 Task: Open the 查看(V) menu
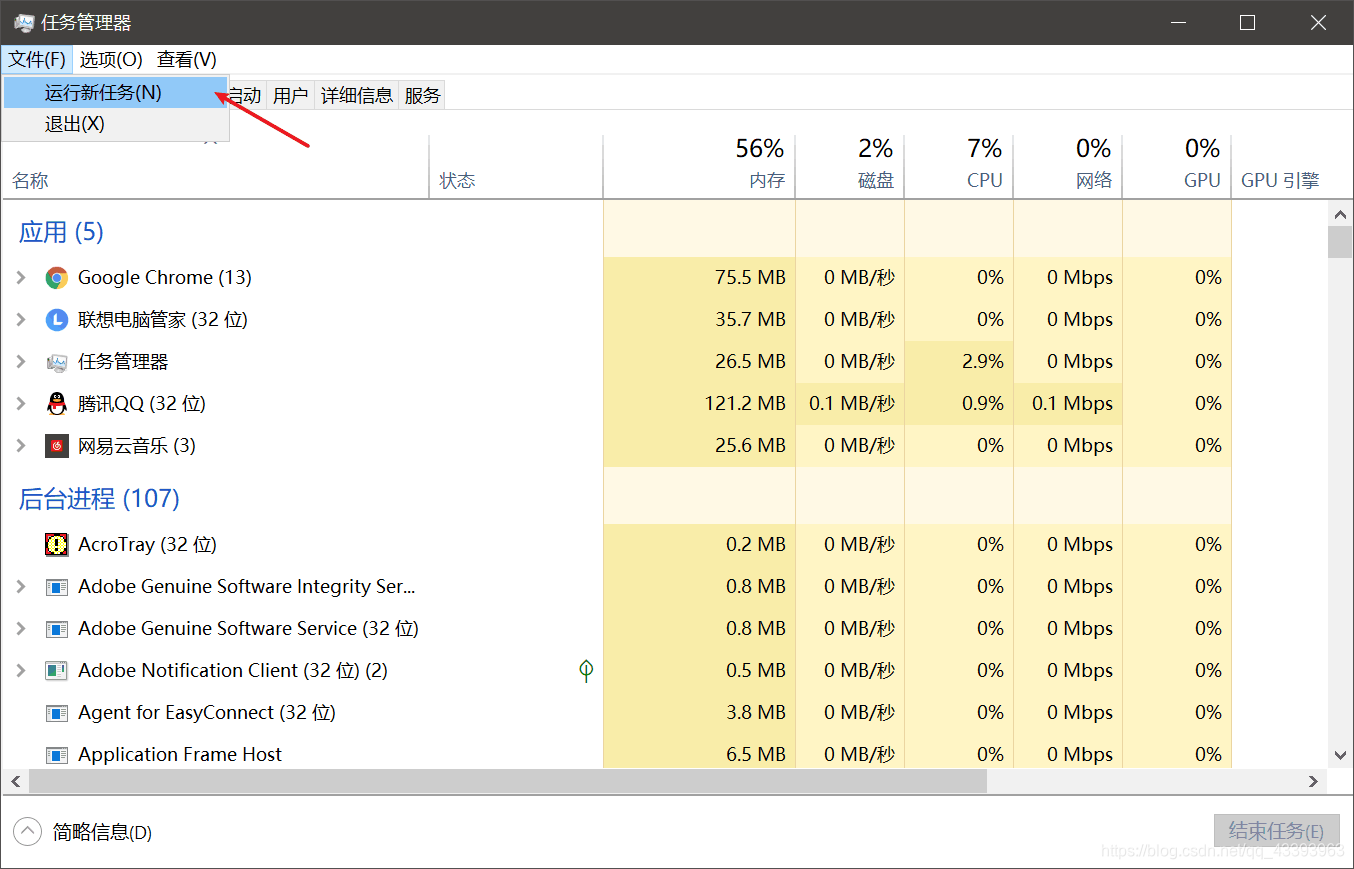coord(187,60)
